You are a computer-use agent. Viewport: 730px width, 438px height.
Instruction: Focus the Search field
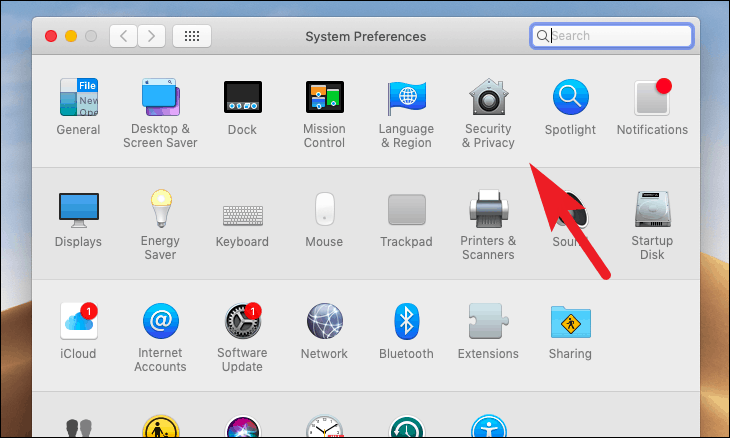coord(612,36)
